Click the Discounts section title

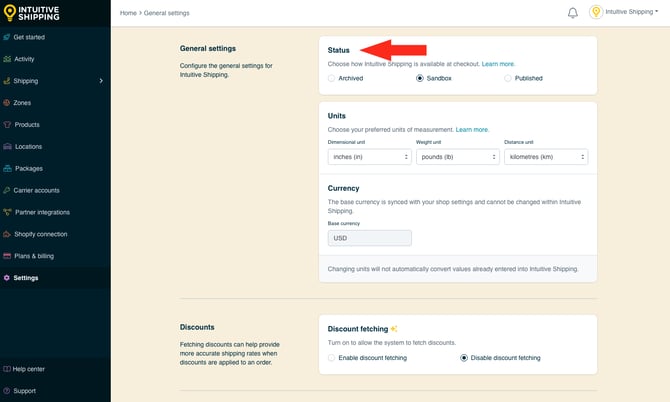click(197, 327)
